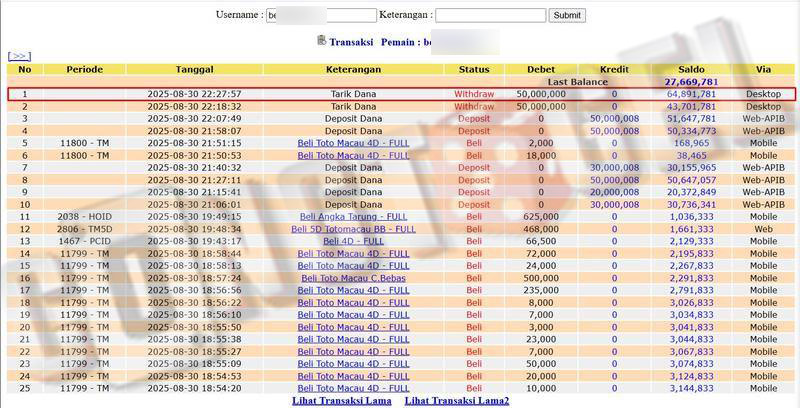This screenshot has width=800, height=408.
Task: Open Beli 5D Totomacau BB - FULL
Action: [x=353, y=229]
